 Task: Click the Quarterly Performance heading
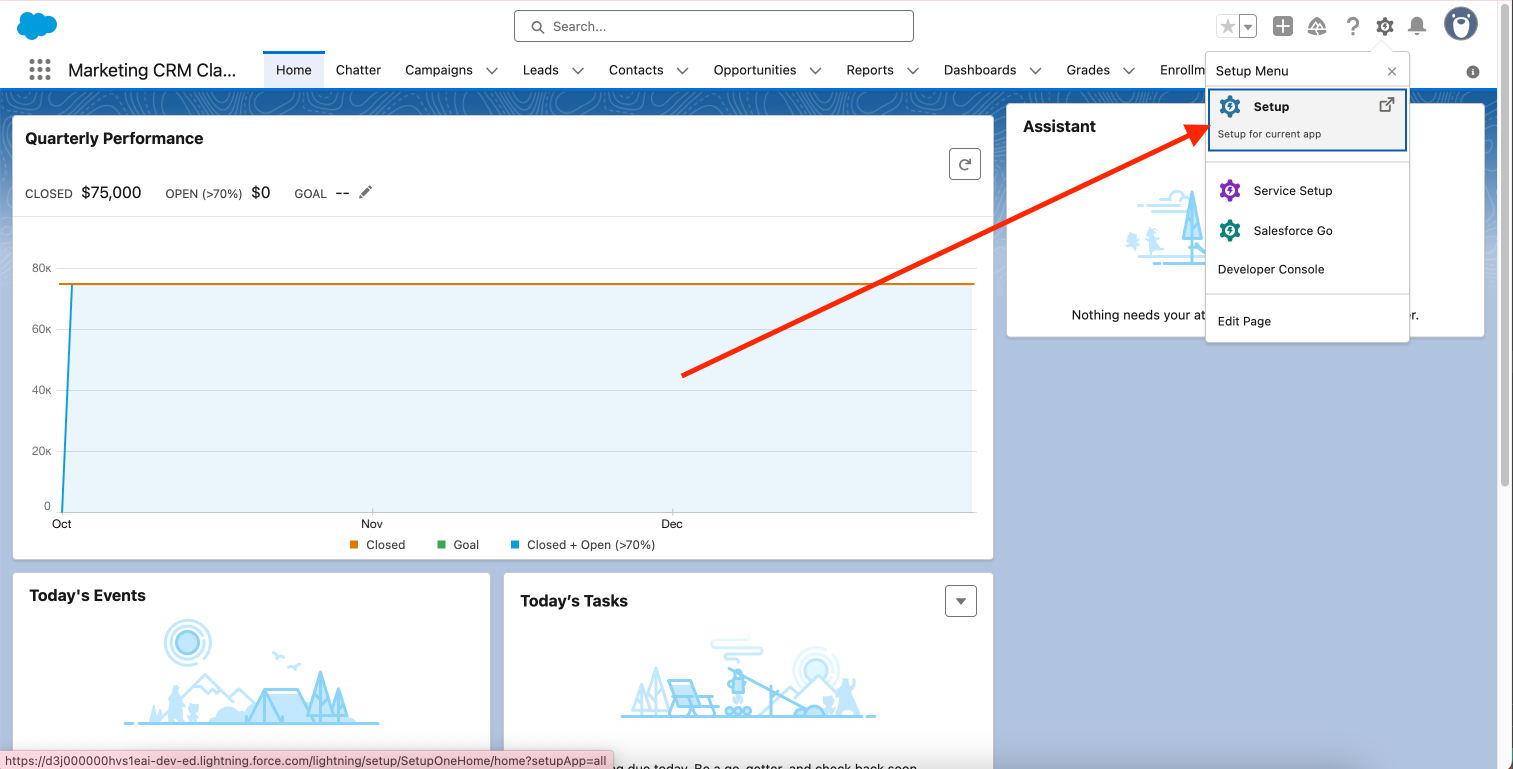(114, 138)
